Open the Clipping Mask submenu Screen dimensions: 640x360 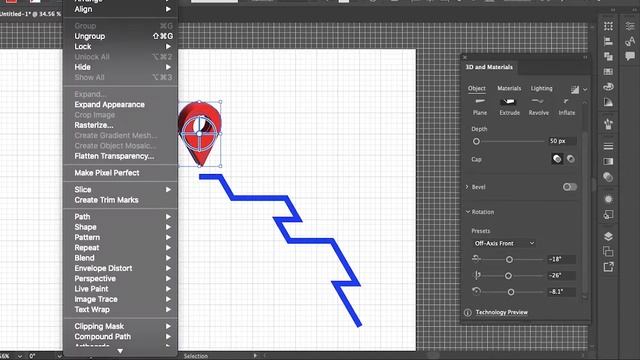(121, 326)
